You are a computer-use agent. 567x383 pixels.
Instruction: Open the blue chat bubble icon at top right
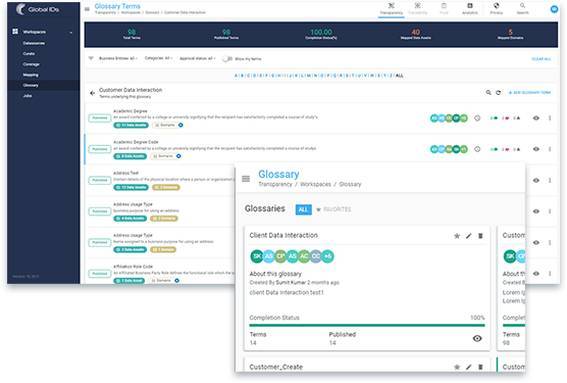click(554, 9)
